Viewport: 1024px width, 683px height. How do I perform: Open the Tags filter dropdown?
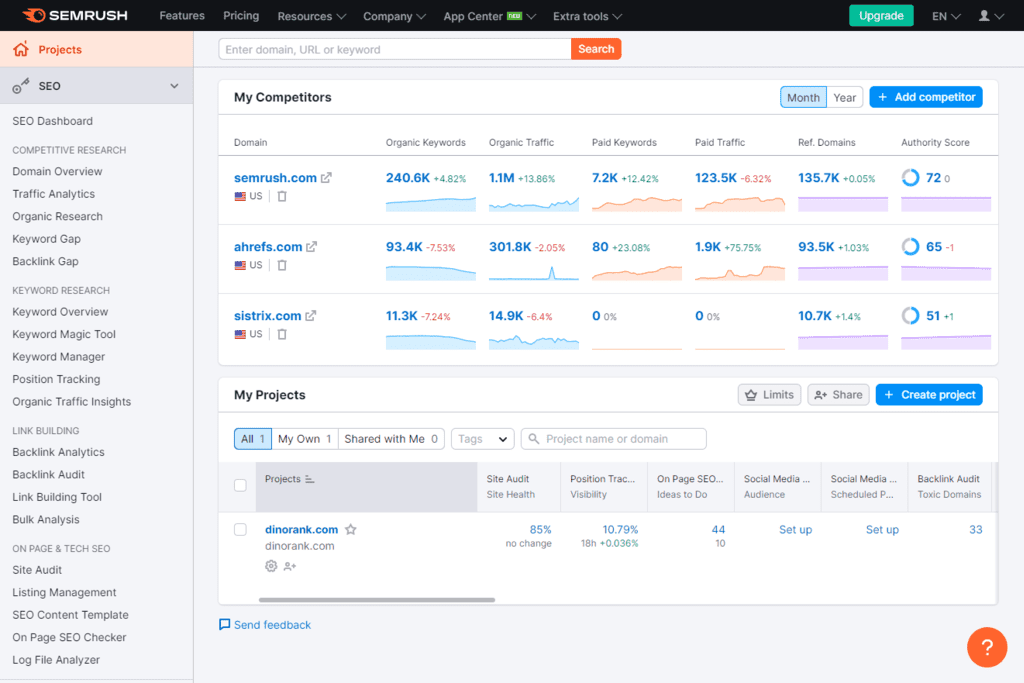click(x=483, y=439)
